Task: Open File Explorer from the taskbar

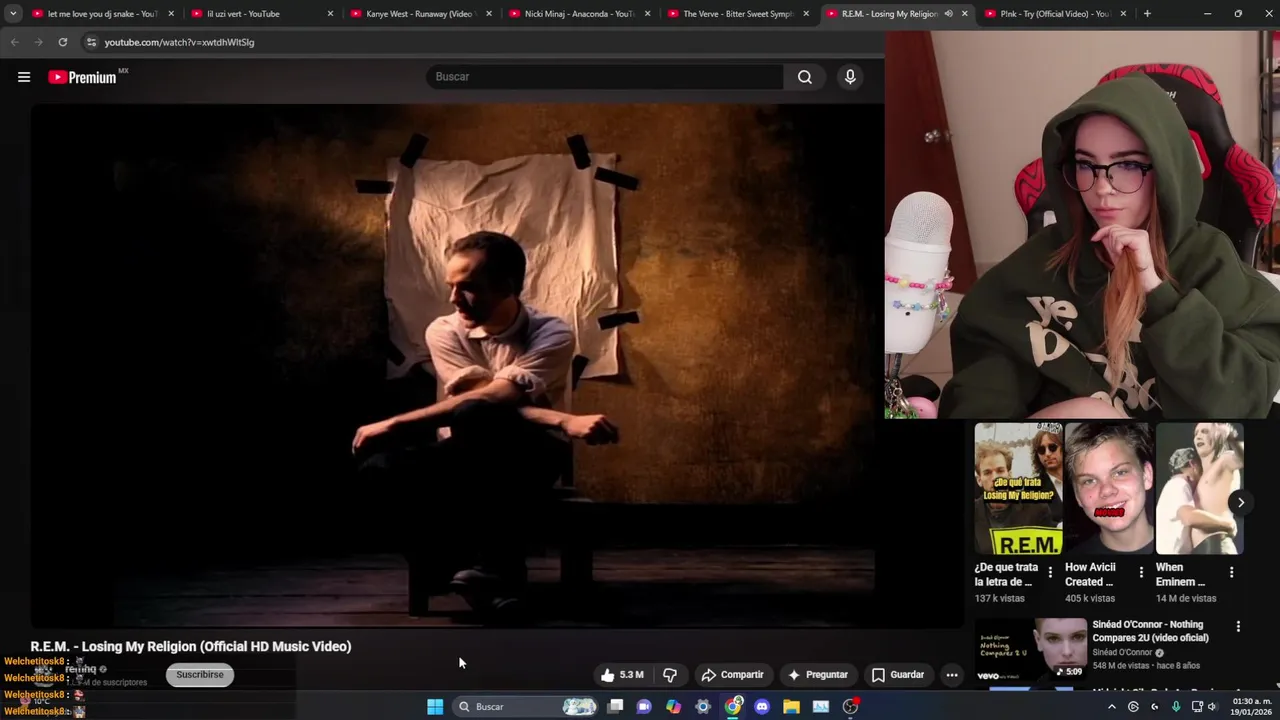Action: 791,707
